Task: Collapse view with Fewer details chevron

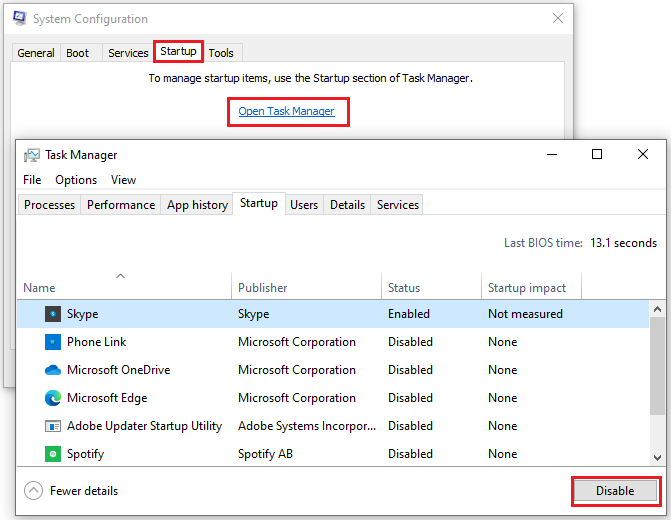Action: coord(34,491)
